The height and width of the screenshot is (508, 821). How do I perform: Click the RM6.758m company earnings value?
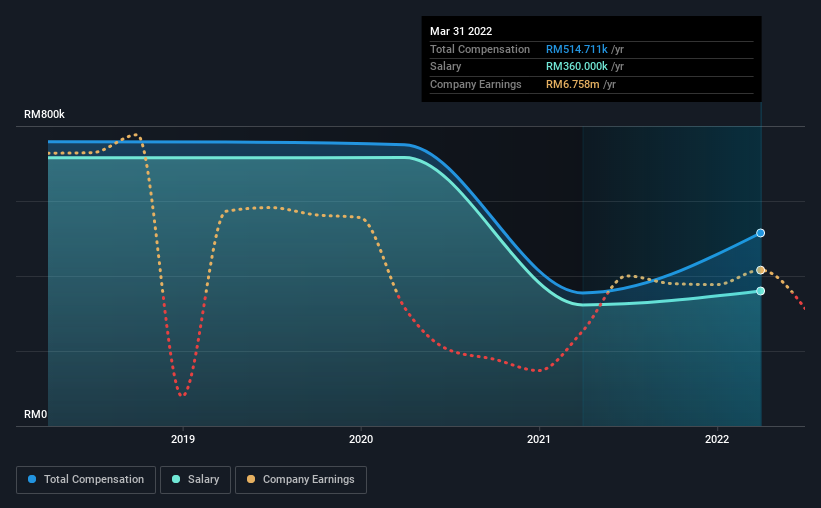(x=572, y=84)
